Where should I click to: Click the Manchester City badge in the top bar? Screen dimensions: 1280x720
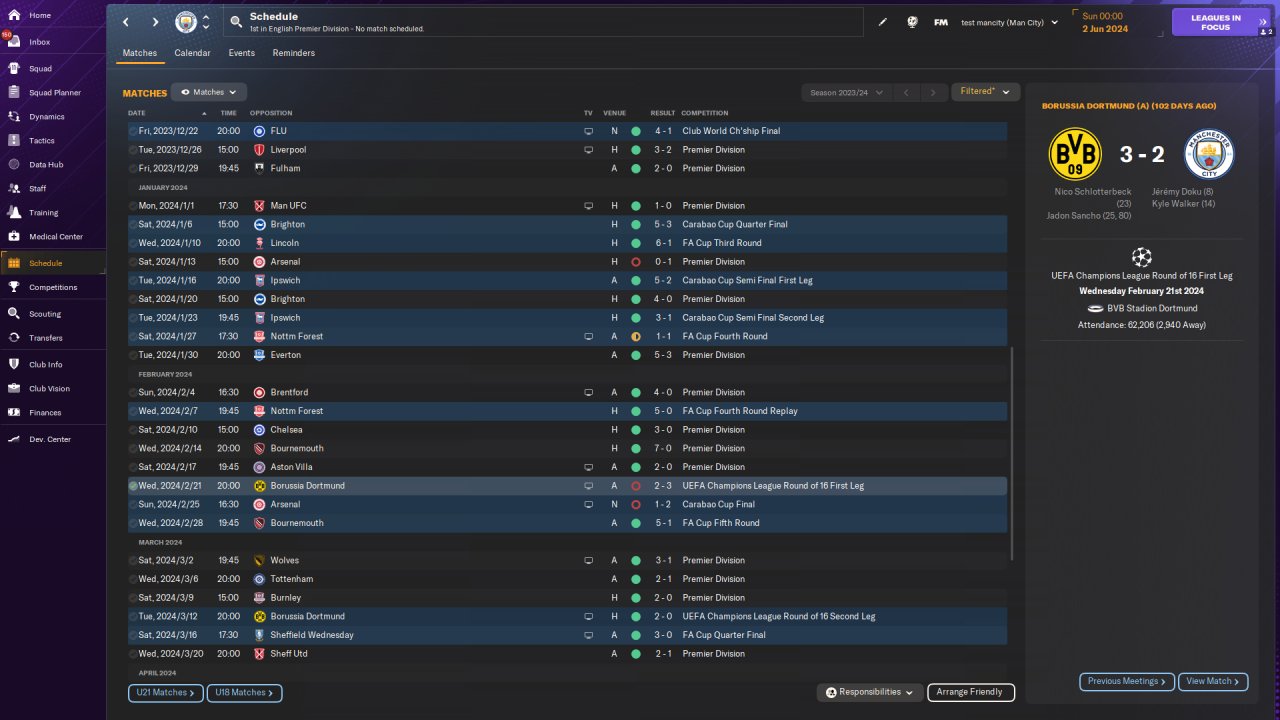(x=186, y=22)
